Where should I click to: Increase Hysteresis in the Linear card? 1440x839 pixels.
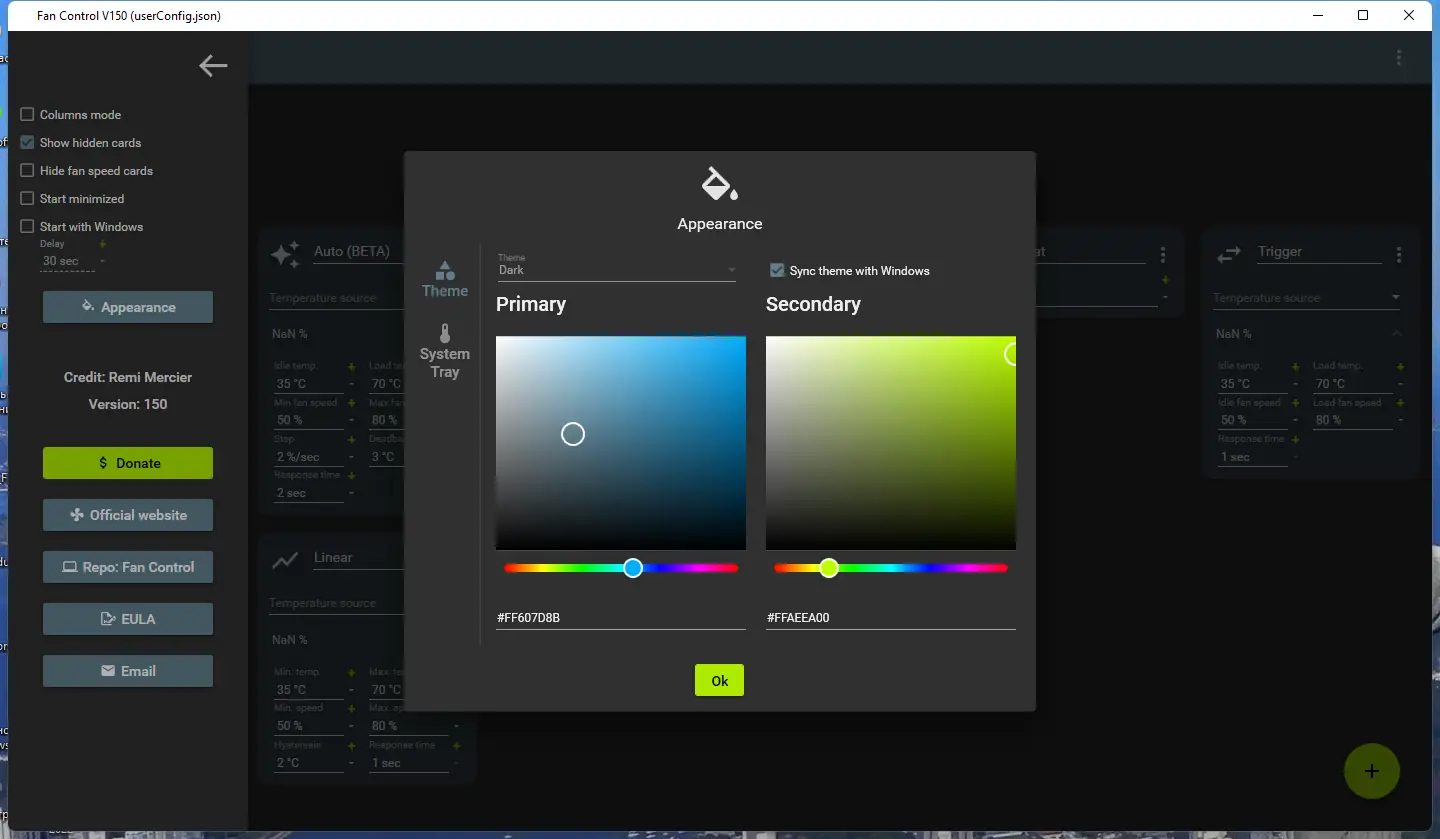[351, 745]
